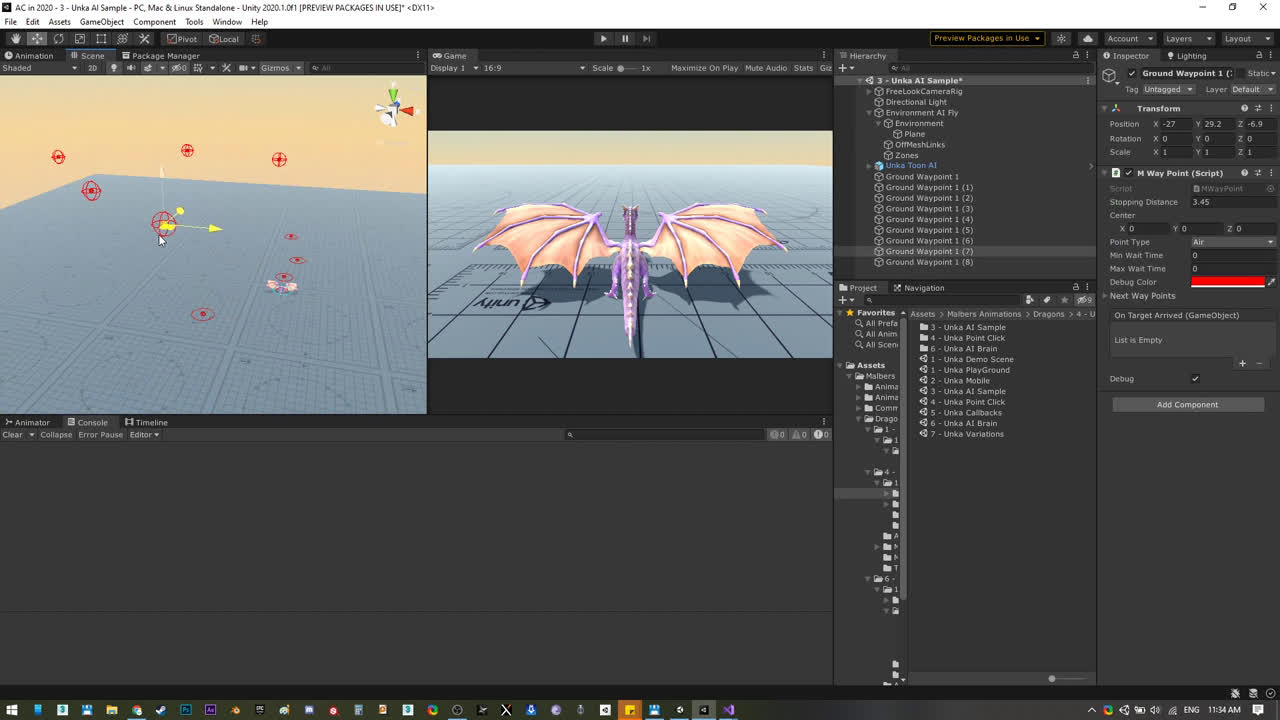Disable the M Way Point script checkbox
The image size is (1280, 720).
[1129, 173]
